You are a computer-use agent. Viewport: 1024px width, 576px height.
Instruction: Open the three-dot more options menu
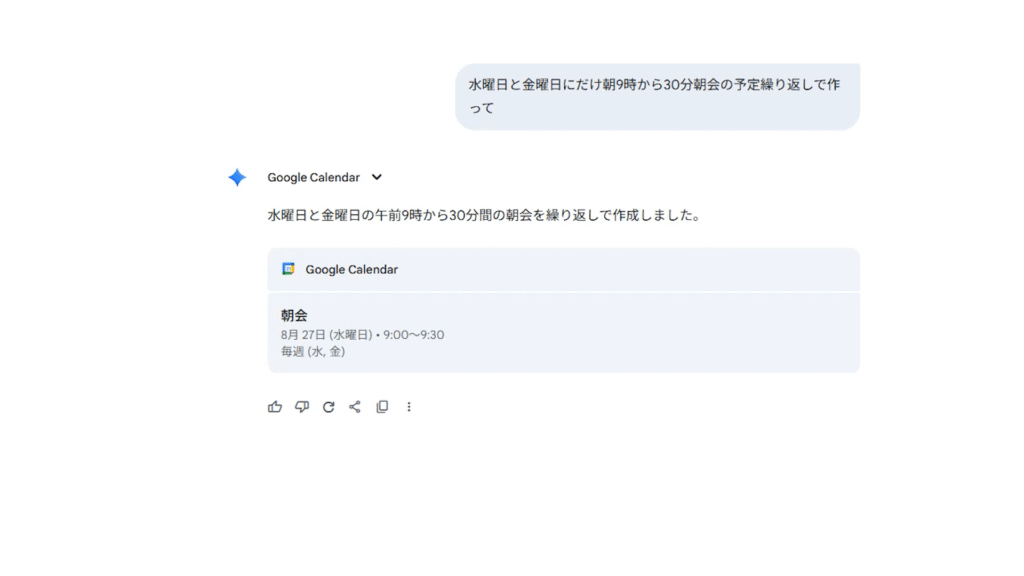coord(409,407)
